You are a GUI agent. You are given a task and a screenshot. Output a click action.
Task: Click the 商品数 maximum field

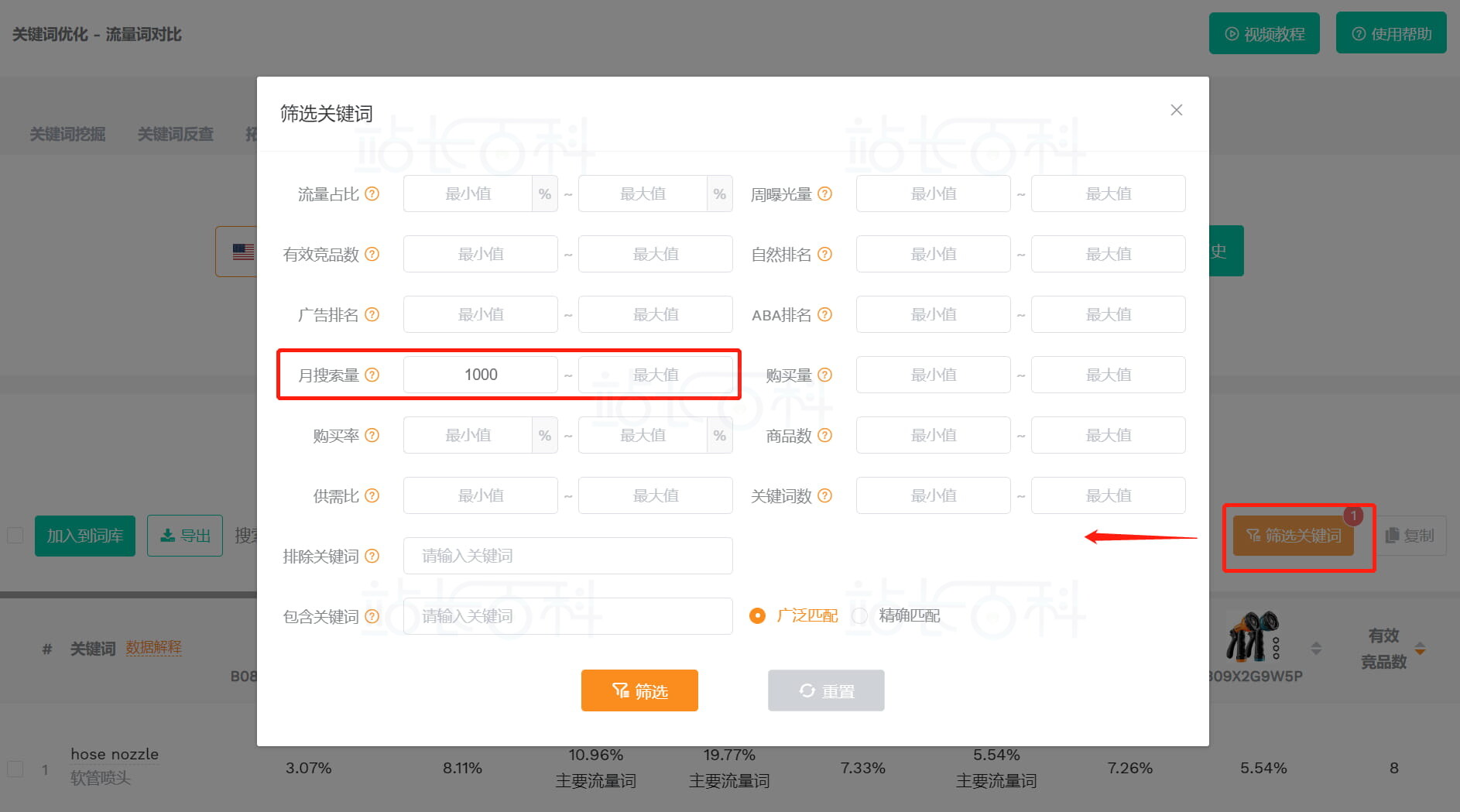pyautogui.click(x=1109, y=435)
